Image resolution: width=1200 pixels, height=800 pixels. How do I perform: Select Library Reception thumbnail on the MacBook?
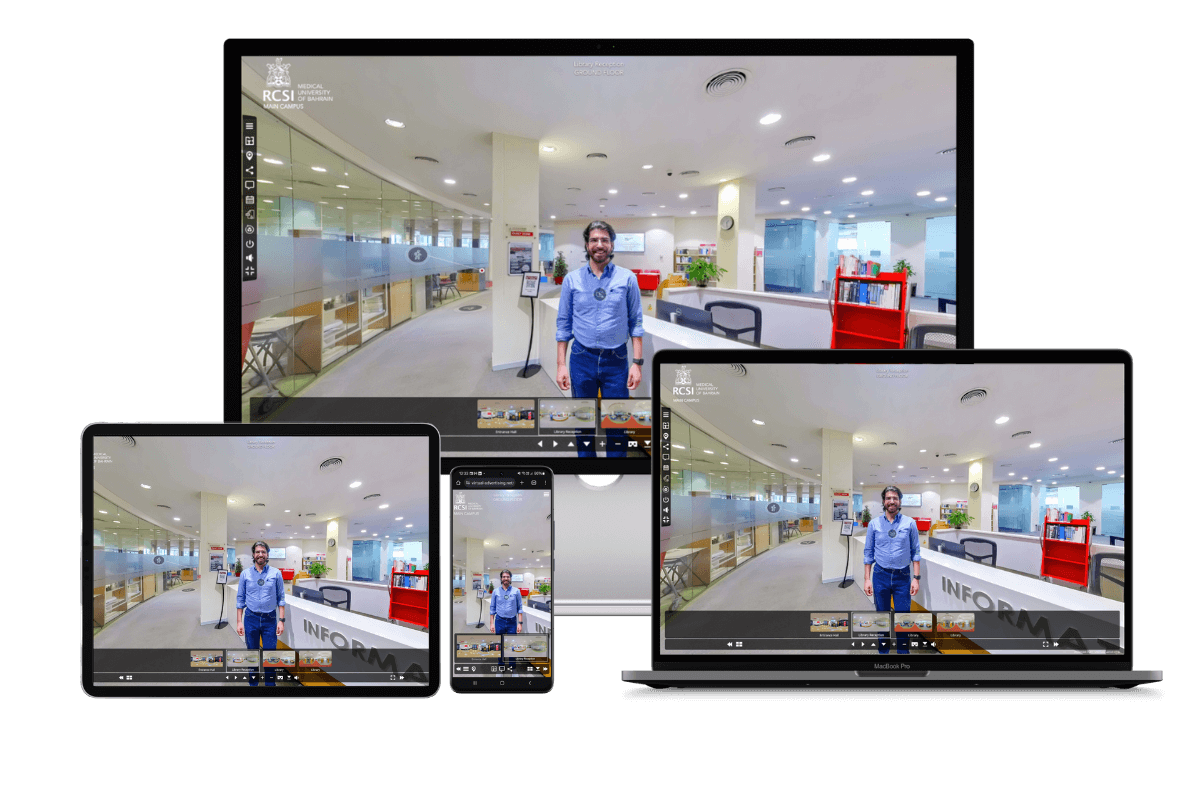click(870, 624)
